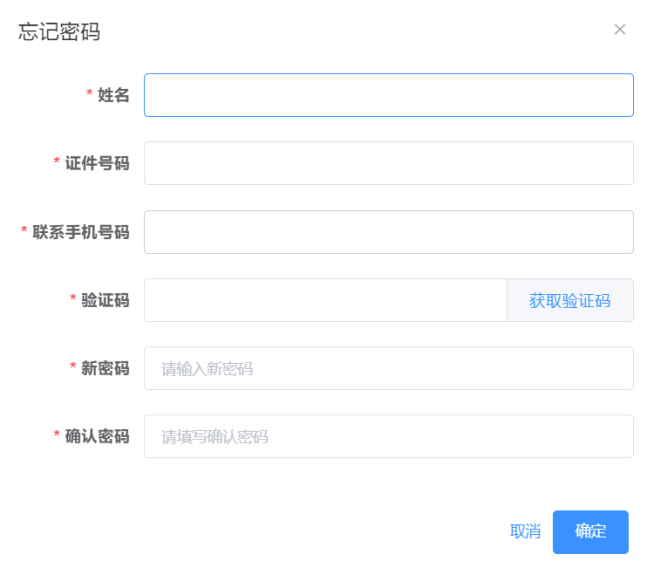Click the 新密码 field label
The width and height of the screenshot is (647, 575).
pos(105,368)
